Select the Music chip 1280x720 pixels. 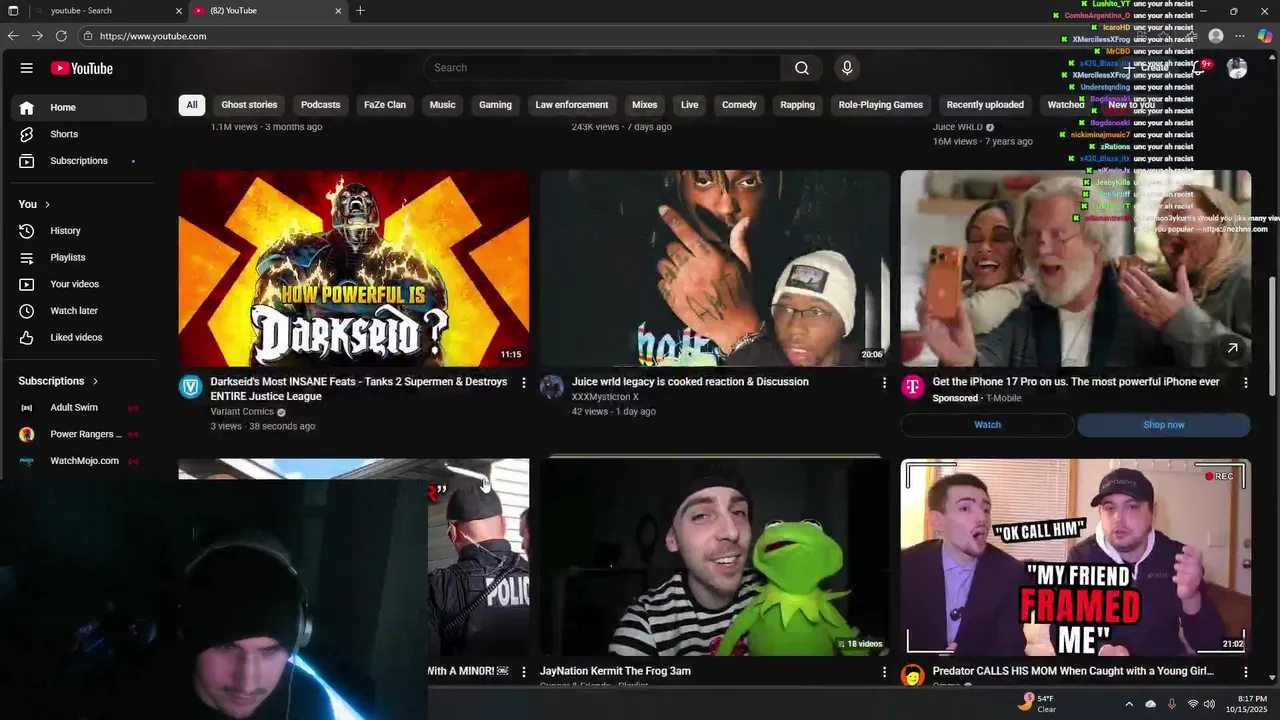(442, 105)
